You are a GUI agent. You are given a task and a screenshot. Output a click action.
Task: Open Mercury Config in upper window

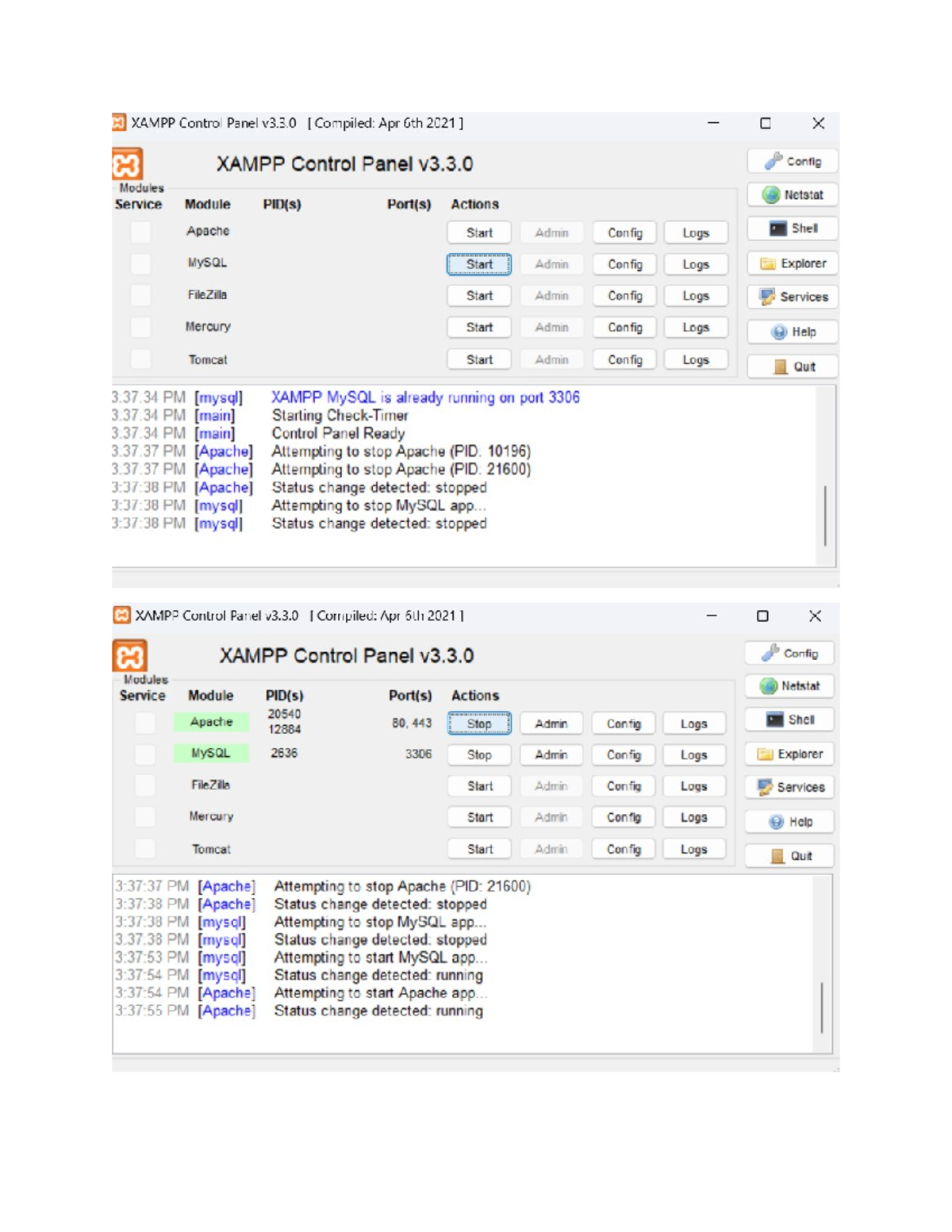pos(625,328)
